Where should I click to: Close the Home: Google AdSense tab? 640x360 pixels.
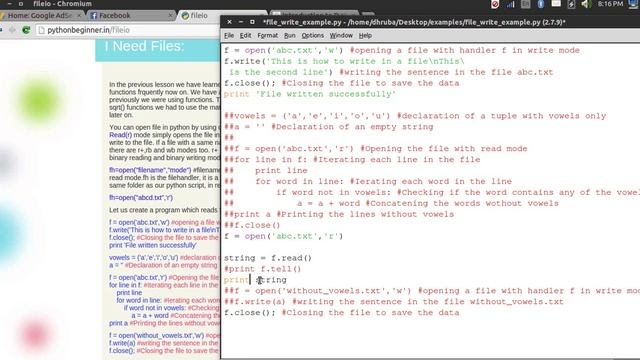[x=79, y=16]
